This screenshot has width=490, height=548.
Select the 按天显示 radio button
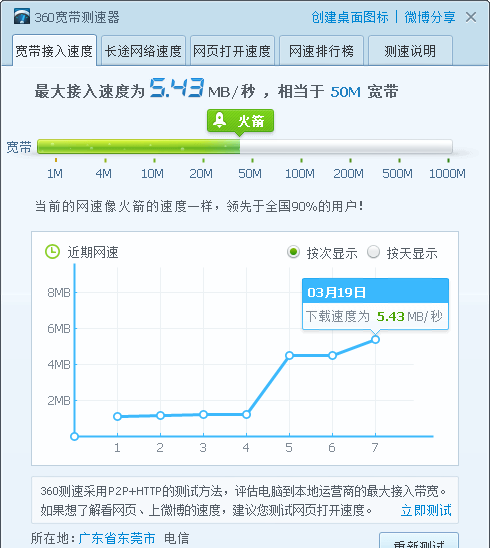click(373, 252)
